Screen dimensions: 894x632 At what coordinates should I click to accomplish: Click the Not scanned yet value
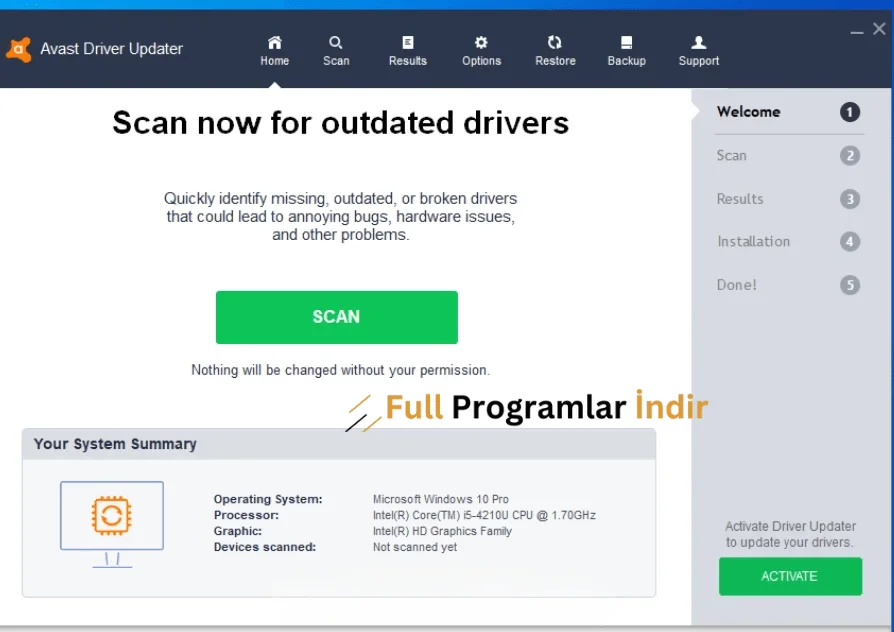pos(415,547)
